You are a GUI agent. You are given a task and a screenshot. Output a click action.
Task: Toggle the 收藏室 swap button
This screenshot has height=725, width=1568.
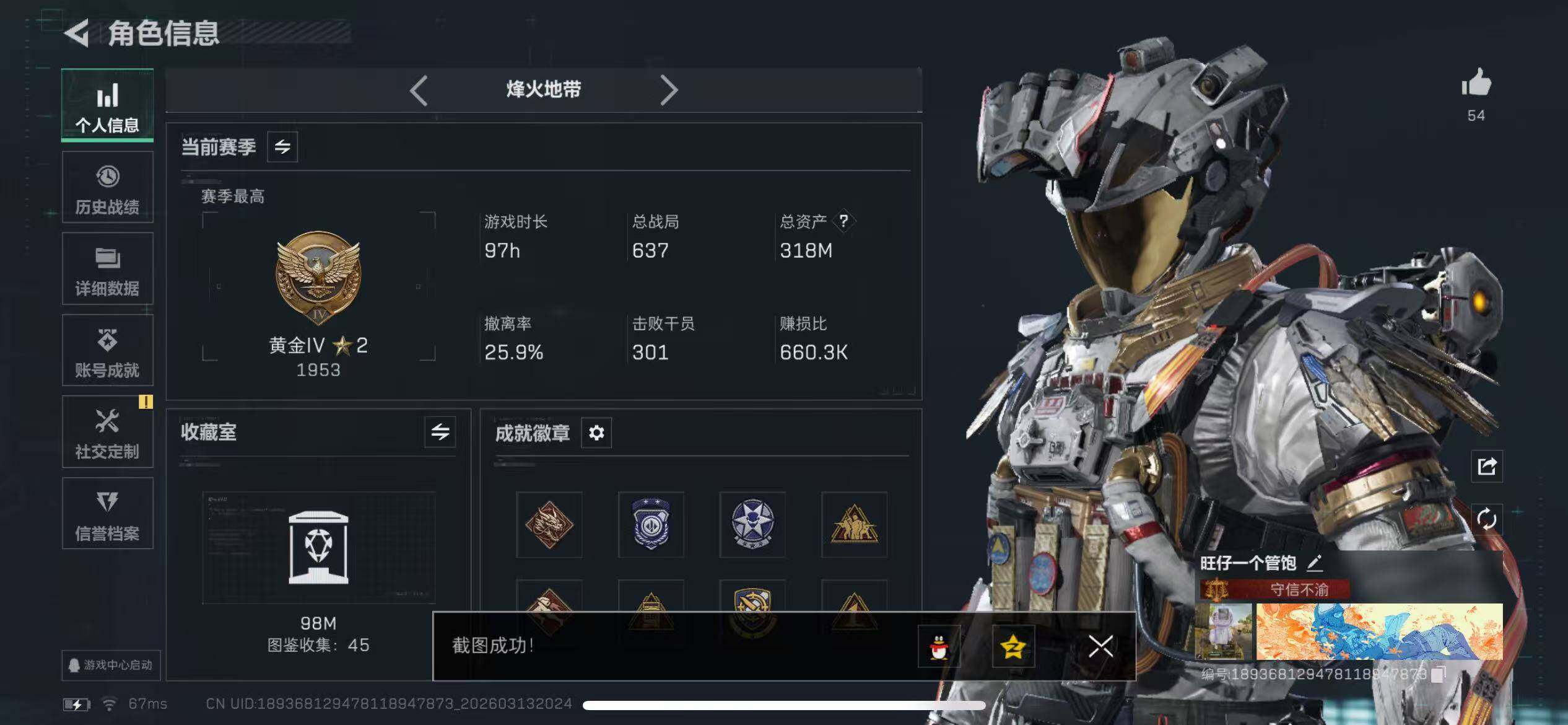440,432
